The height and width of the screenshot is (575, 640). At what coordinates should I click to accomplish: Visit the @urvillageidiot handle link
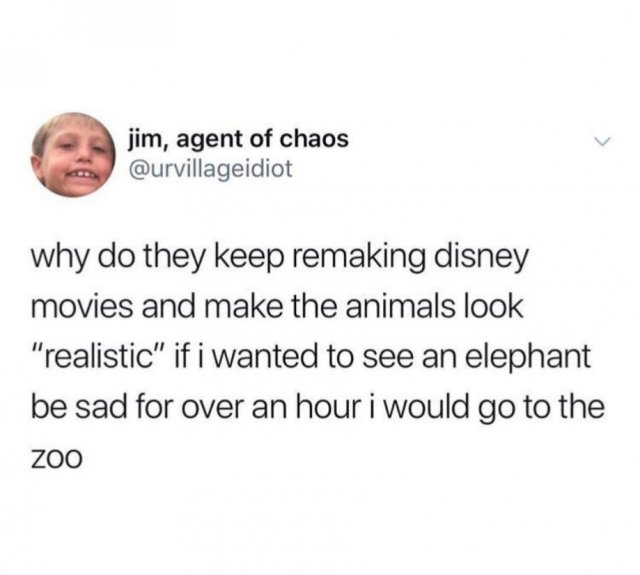pyautogui.click(x=211, y=169)
